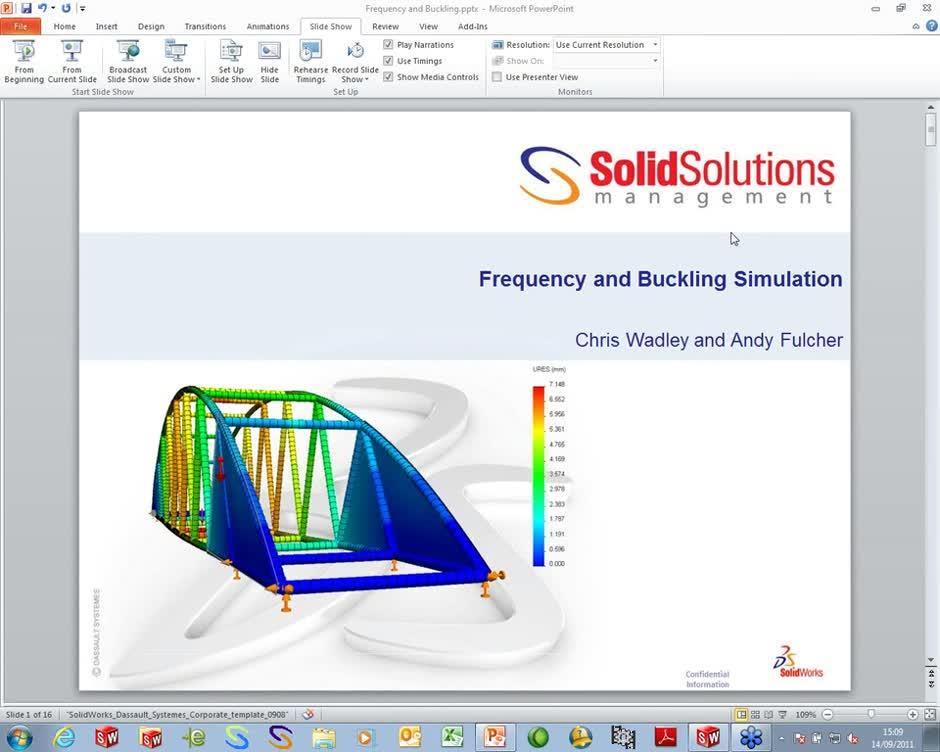Select Rehearse Timings
Screen dimensions: 940x752
pyautogui.click(x=310, y=60)
